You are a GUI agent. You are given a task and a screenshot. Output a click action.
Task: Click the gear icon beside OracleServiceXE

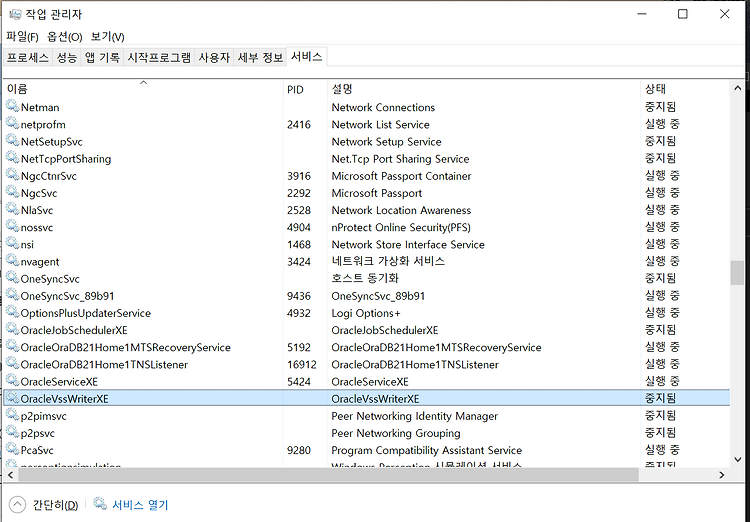(x=12, y=381)
